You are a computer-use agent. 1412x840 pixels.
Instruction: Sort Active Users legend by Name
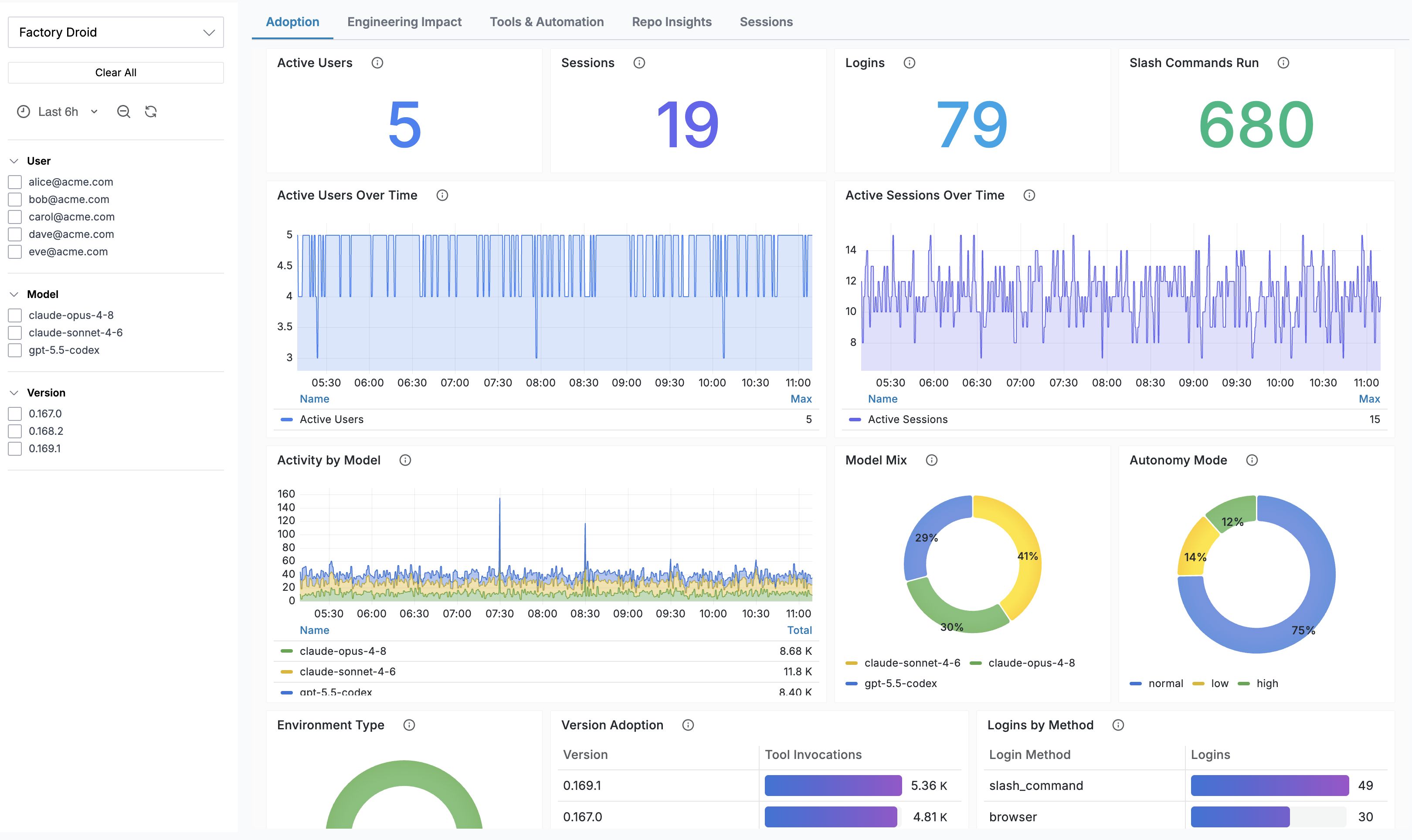point(314,399)
